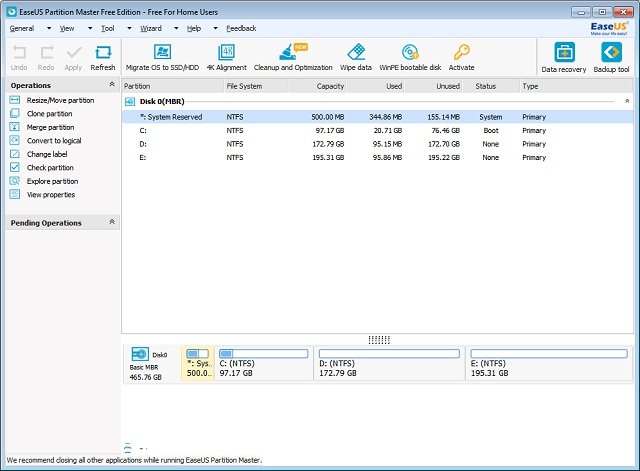Sort by the Type column header
The image size is (640, 471).
(576, 86)
